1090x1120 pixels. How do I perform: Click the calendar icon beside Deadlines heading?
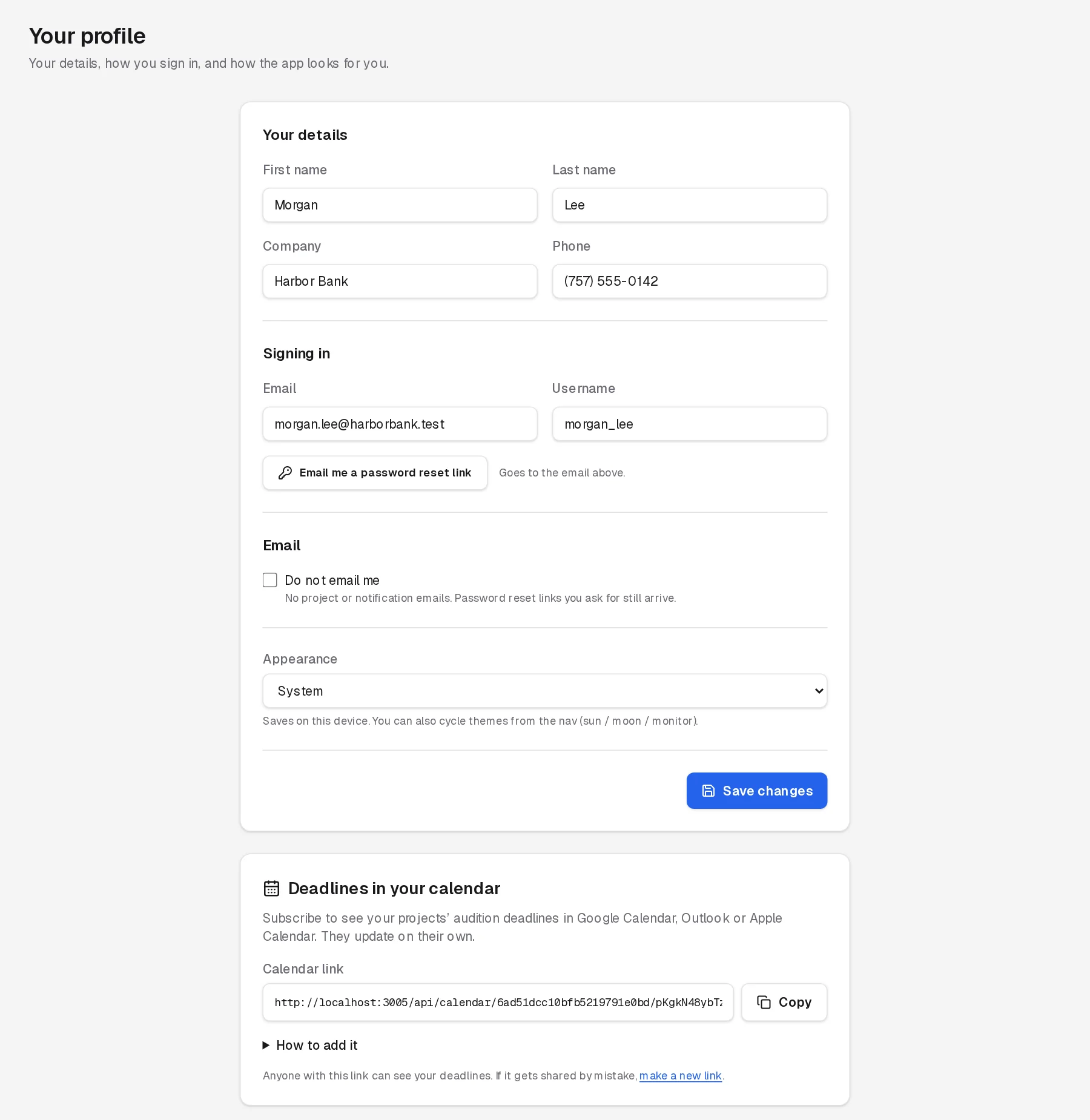point(272,888)
